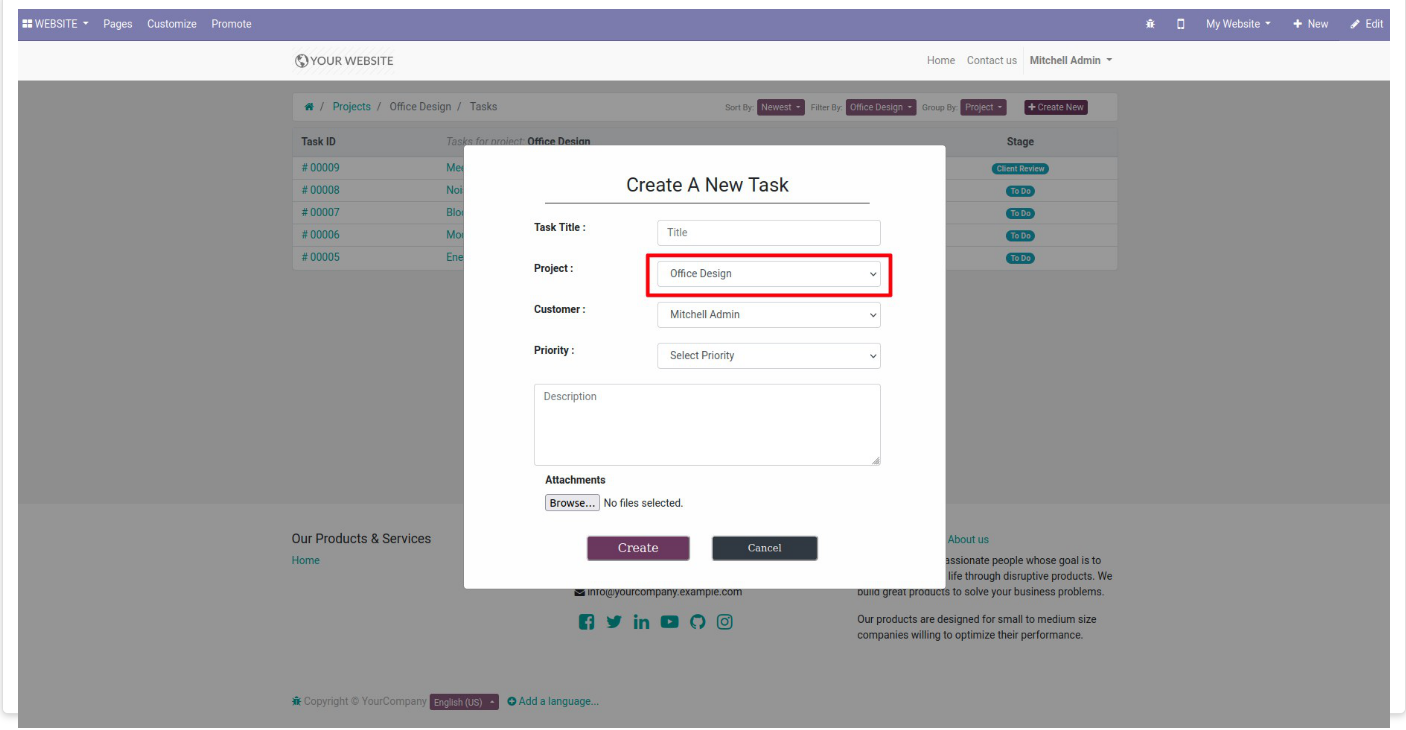Open the Projects breadcrumb link
Screen dimensions: 1406x730
[x=352, y=107]
